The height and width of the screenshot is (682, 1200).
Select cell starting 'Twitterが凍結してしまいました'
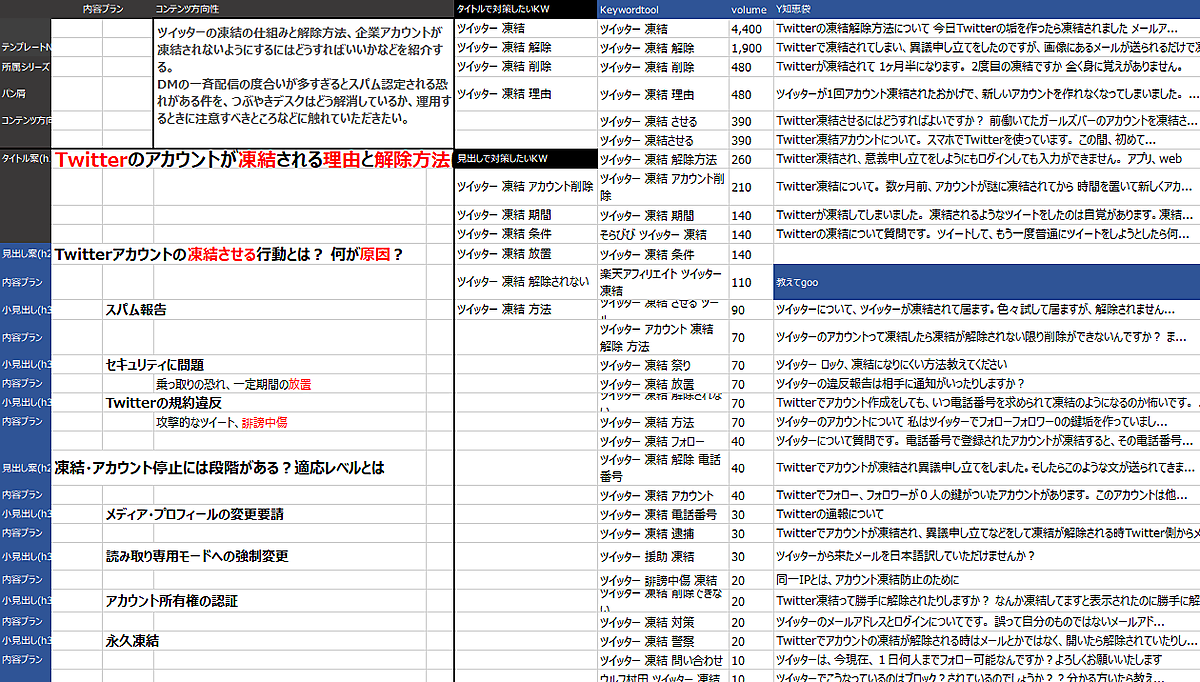pos(986,215)
